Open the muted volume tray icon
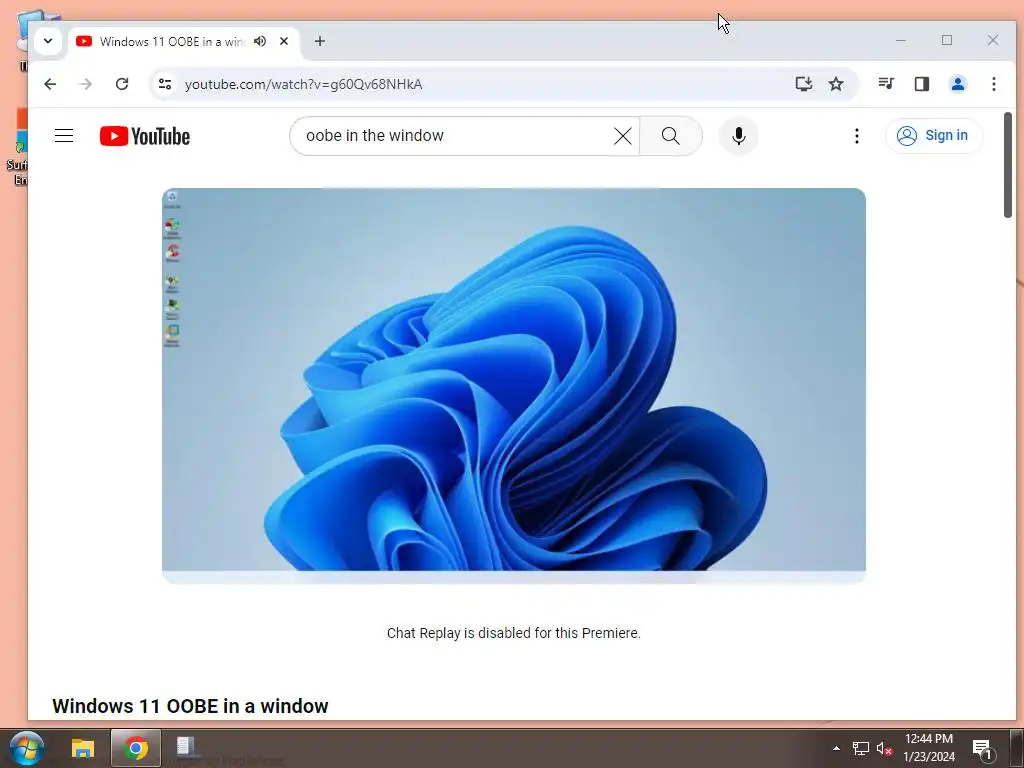The width and height of the screenshot is (1024, 768). pyautogui.click(x=885, y=748)
